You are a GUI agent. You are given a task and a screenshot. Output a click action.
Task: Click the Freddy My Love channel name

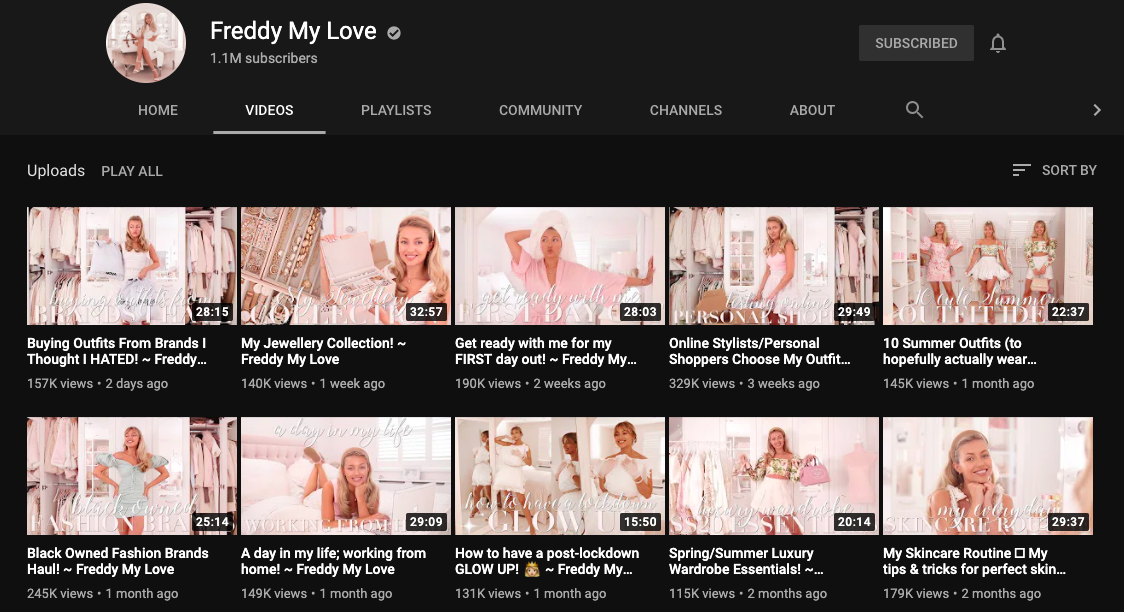coord(293,31)
